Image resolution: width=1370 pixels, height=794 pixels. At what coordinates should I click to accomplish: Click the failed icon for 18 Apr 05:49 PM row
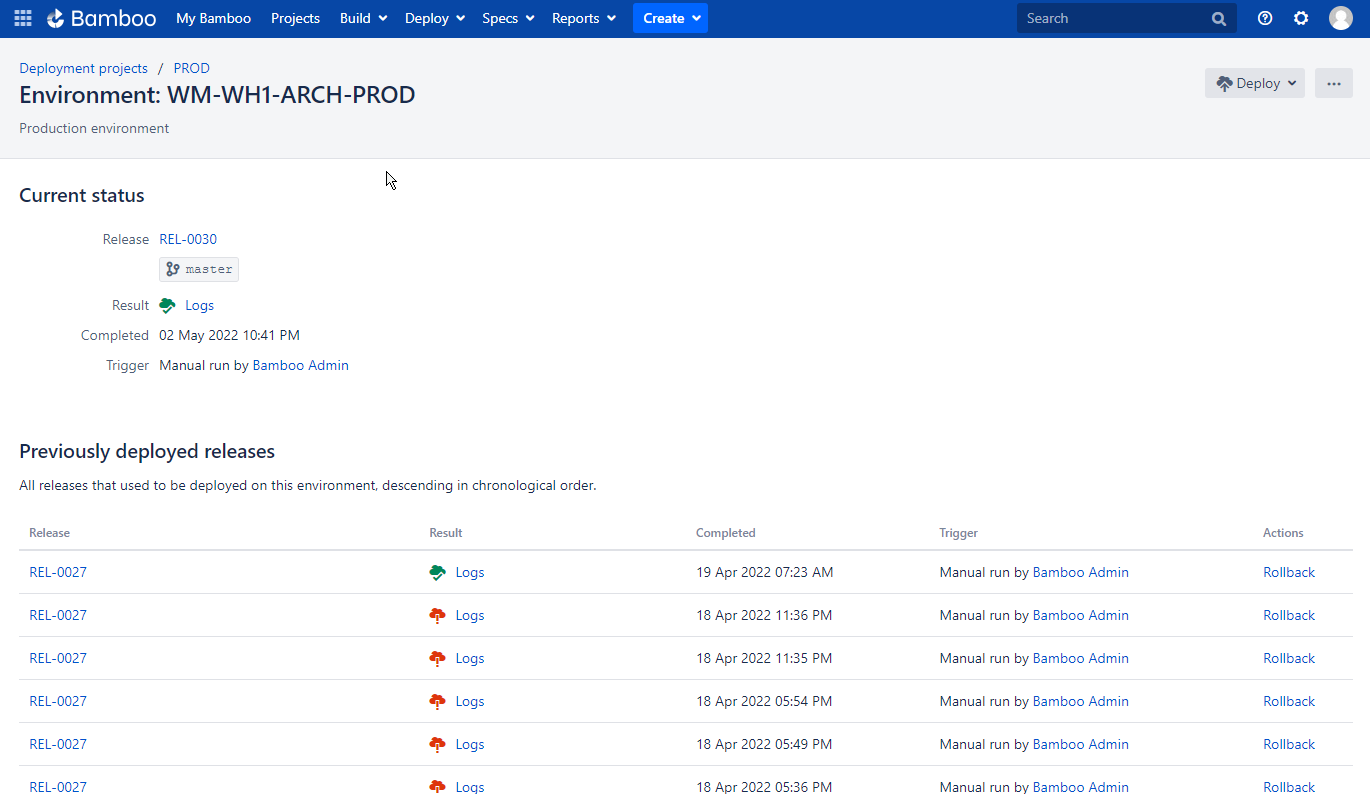(437, 745)
